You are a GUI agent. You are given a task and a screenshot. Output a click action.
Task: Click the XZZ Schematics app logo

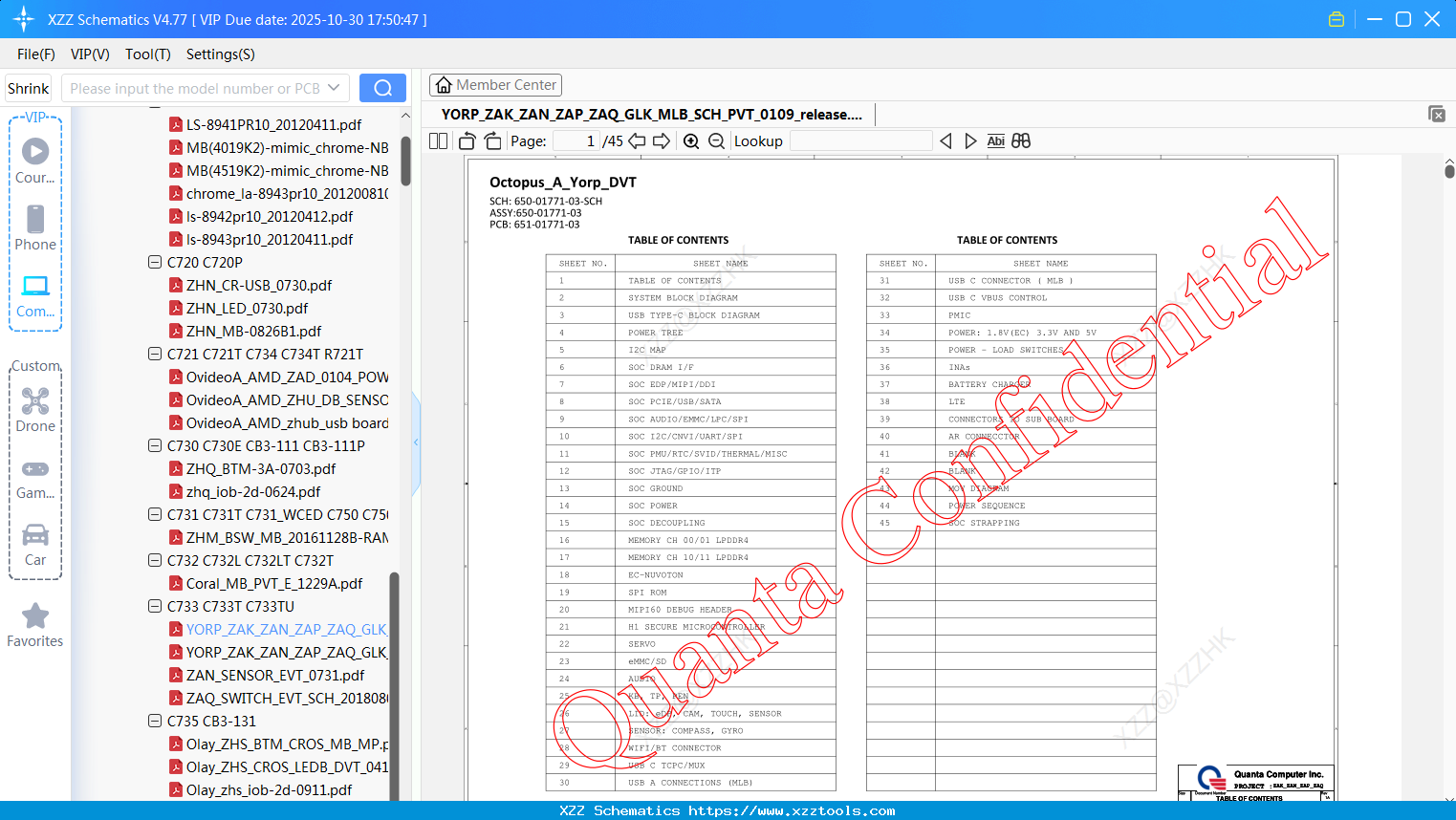coord(24,19)
